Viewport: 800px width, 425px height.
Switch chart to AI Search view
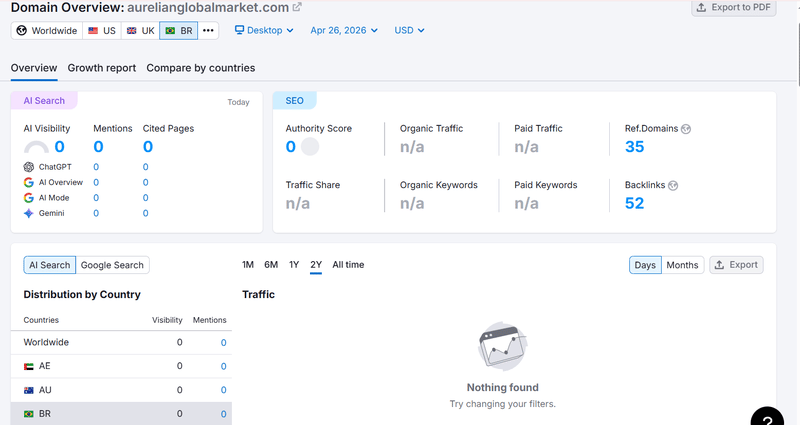pyautogui.click(x=49, y=265)
